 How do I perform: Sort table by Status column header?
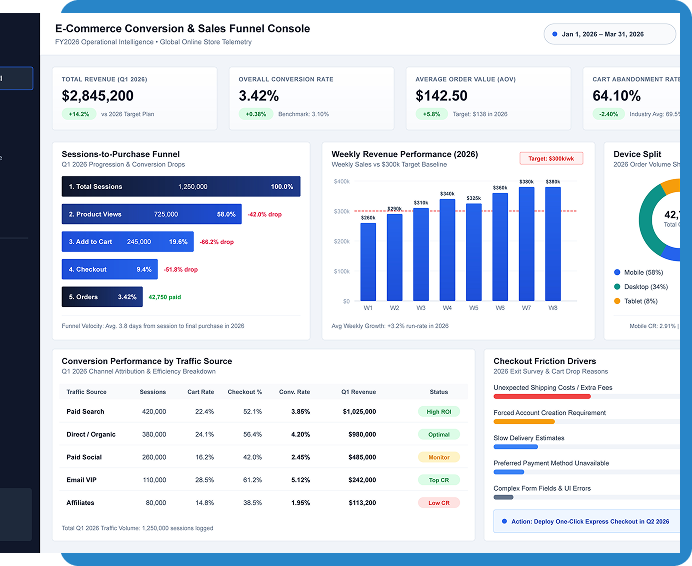[439, 392]
